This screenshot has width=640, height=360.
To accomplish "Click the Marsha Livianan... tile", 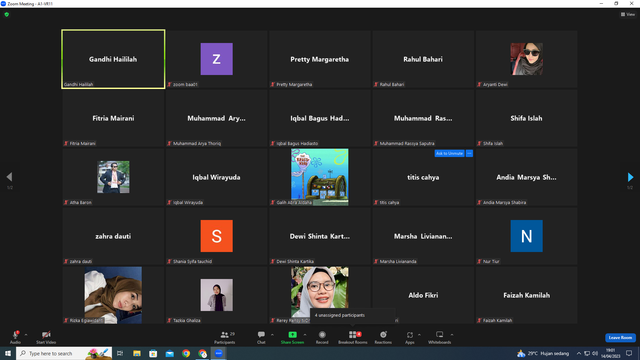I will tap(423, 236).
